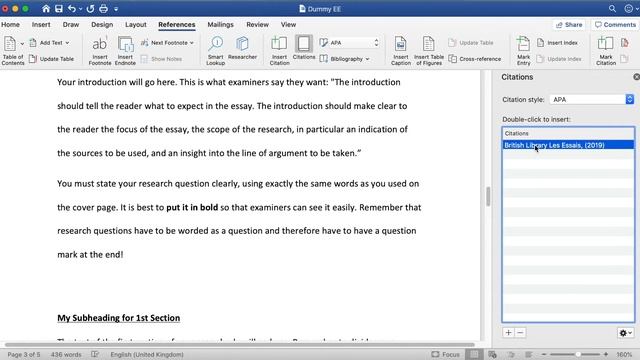Open the Researcher tool
The height and width of the screenshot is (360, 640).
point(242,48)
